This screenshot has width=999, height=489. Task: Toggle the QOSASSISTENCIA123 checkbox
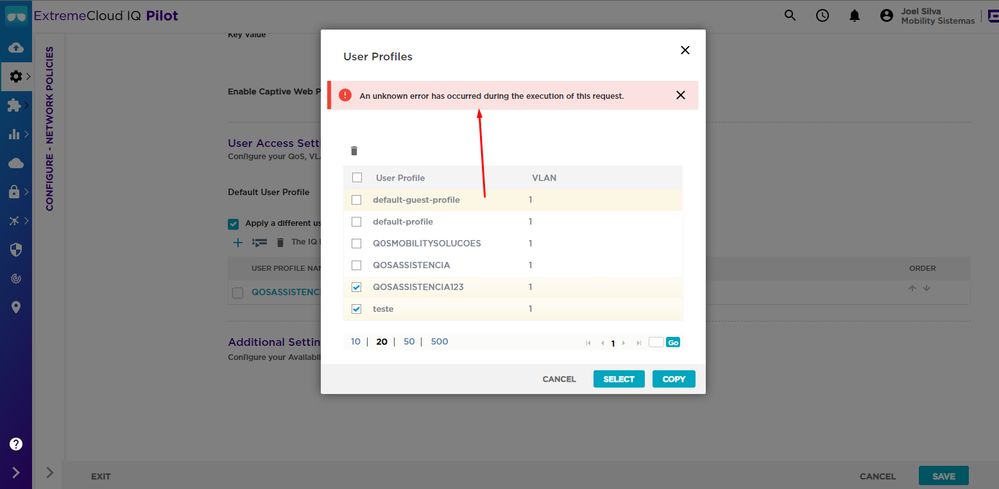click(357, 287)
